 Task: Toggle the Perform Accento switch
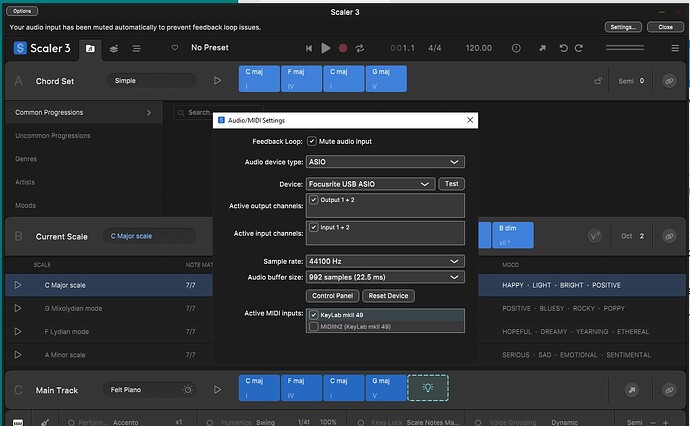[71, 422]
